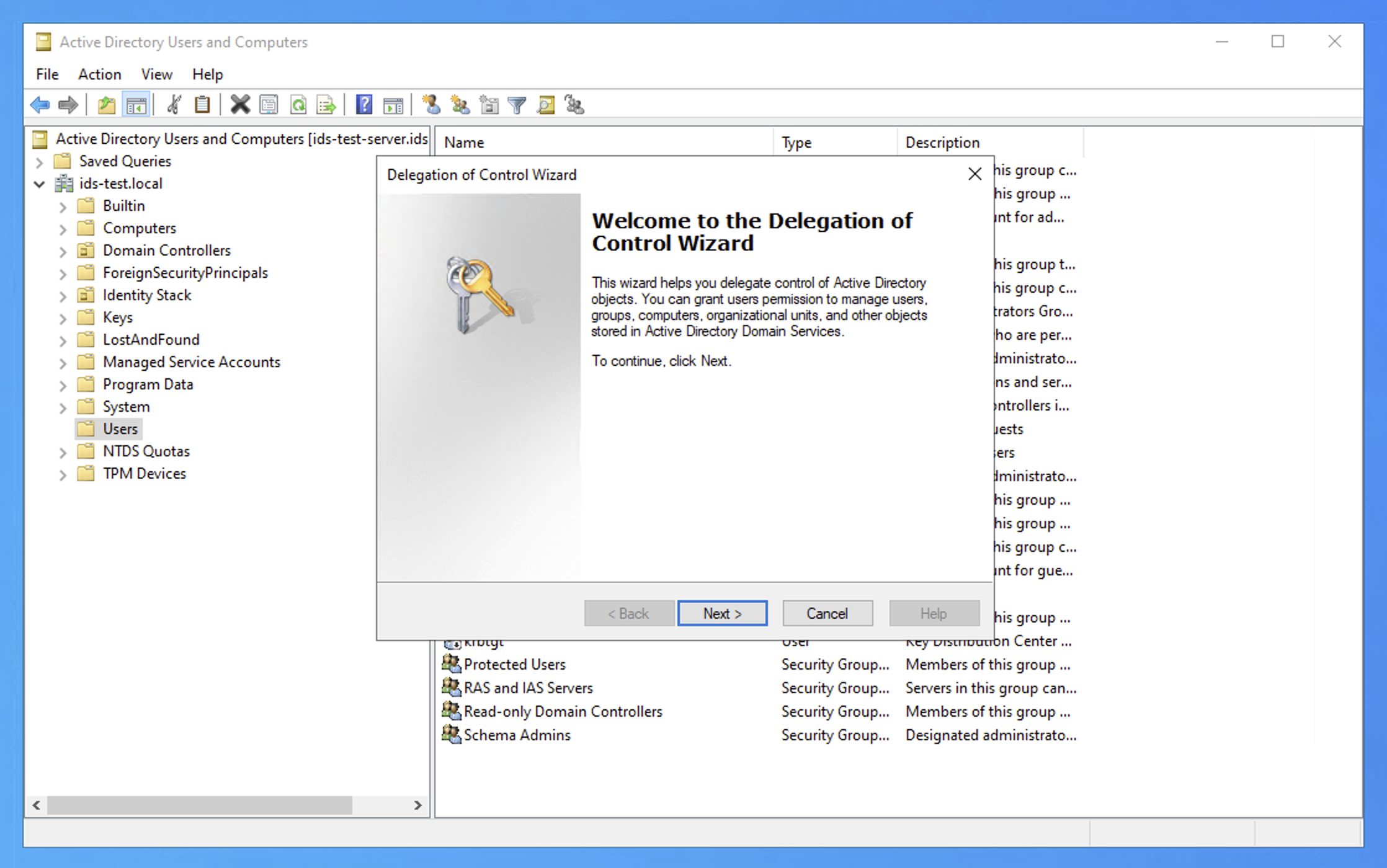The height and width of the screenshot is (868, 1387).
Task: Sort the list by the Name column
Action: click(605, 143)
